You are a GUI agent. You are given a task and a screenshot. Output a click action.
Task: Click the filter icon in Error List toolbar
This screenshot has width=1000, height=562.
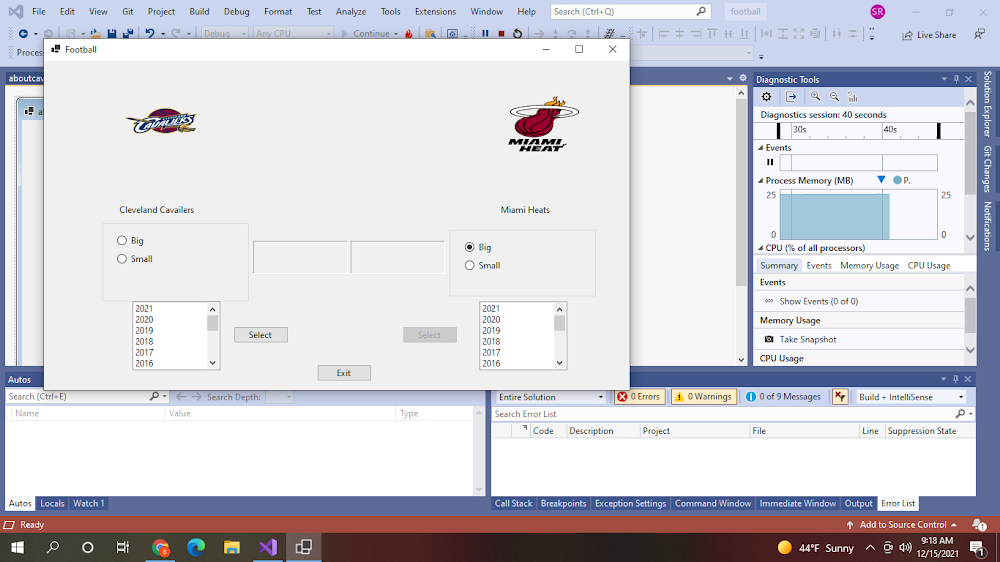pos(840,397)
